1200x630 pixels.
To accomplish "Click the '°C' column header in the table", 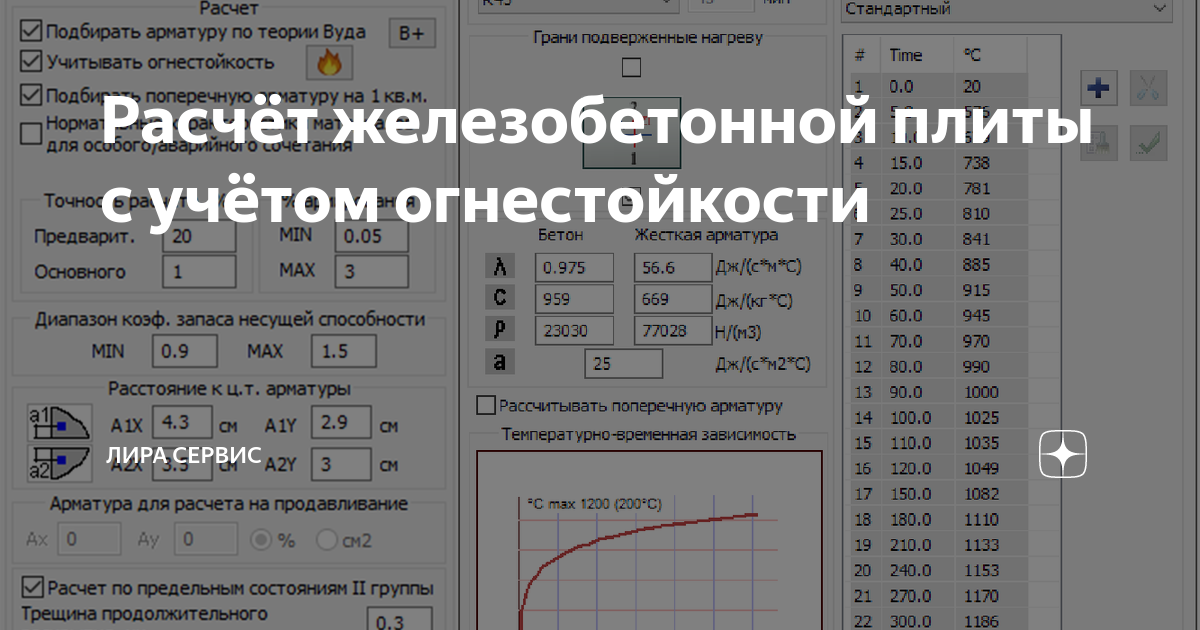I will click(x=990, y=55).
